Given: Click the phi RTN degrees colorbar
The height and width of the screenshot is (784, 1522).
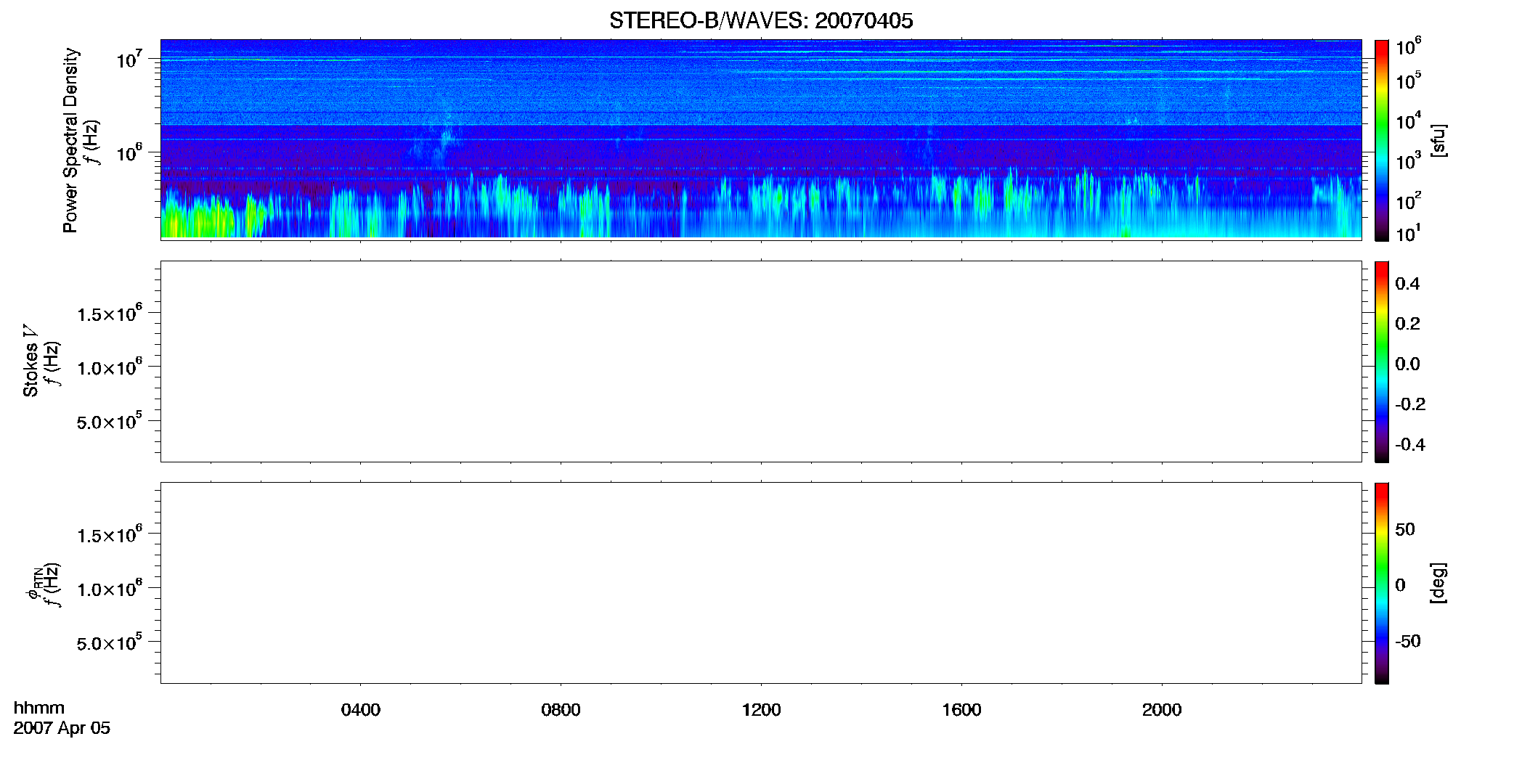Looking at the screenshot, I should tap(1382, 583).
